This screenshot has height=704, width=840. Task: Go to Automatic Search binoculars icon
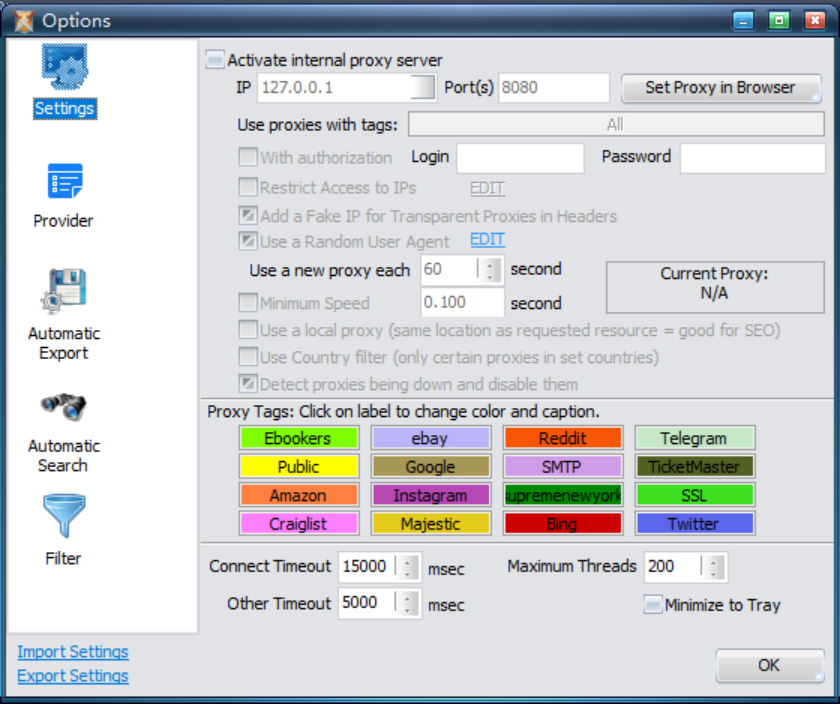click(x=63, y=407)
